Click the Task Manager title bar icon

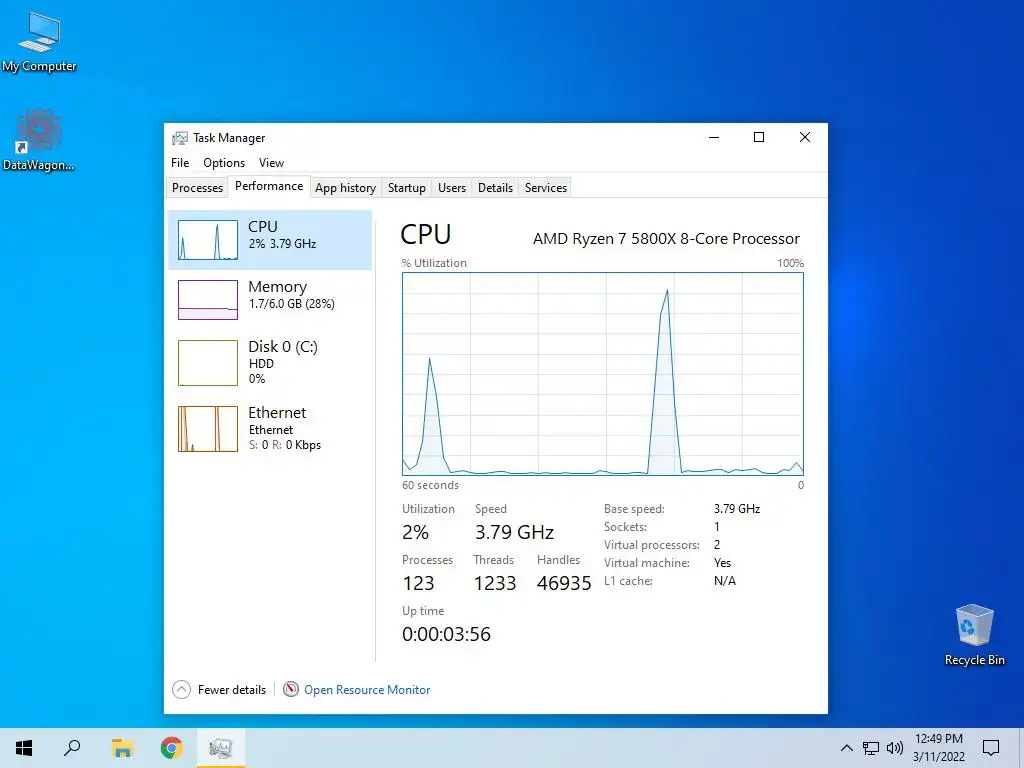pyautogui.click(x=180, y=138)
